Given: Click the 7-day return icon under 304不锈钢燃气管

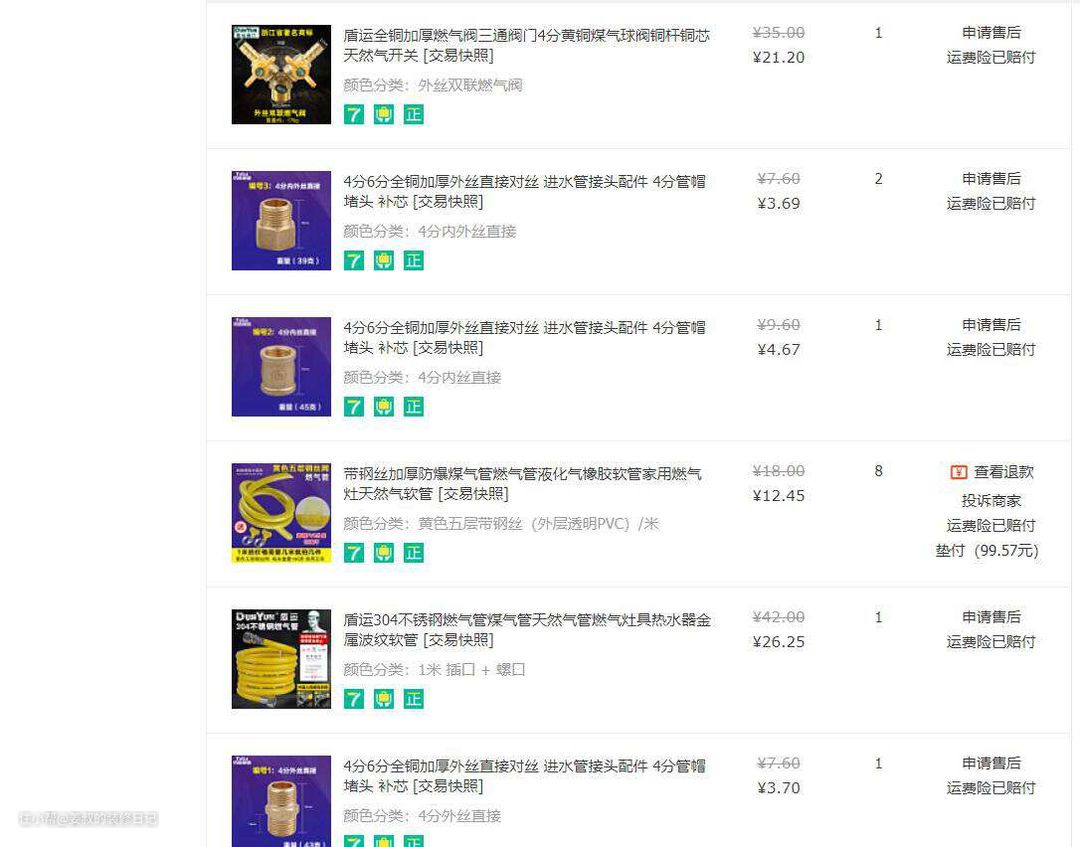Looking at the screenshot, I should click(354, 699).
